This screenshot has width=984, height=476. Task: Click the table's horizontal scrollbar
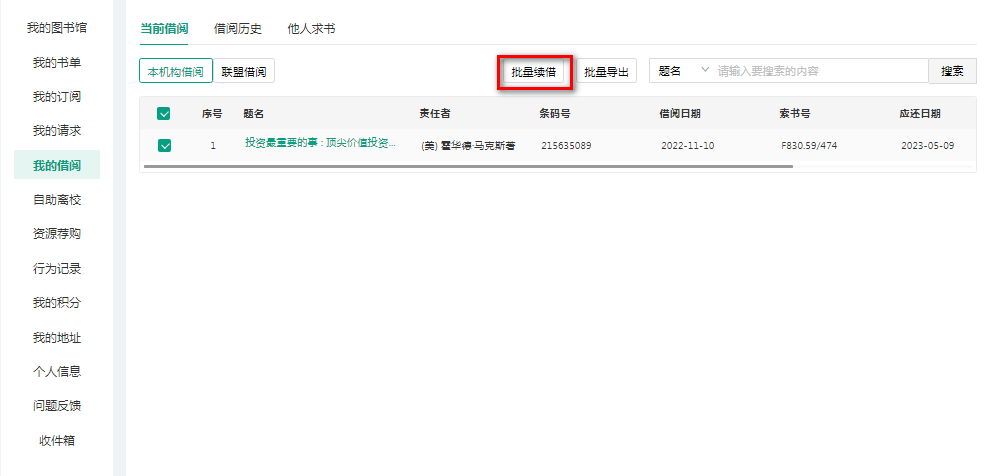tap(468, 167)
